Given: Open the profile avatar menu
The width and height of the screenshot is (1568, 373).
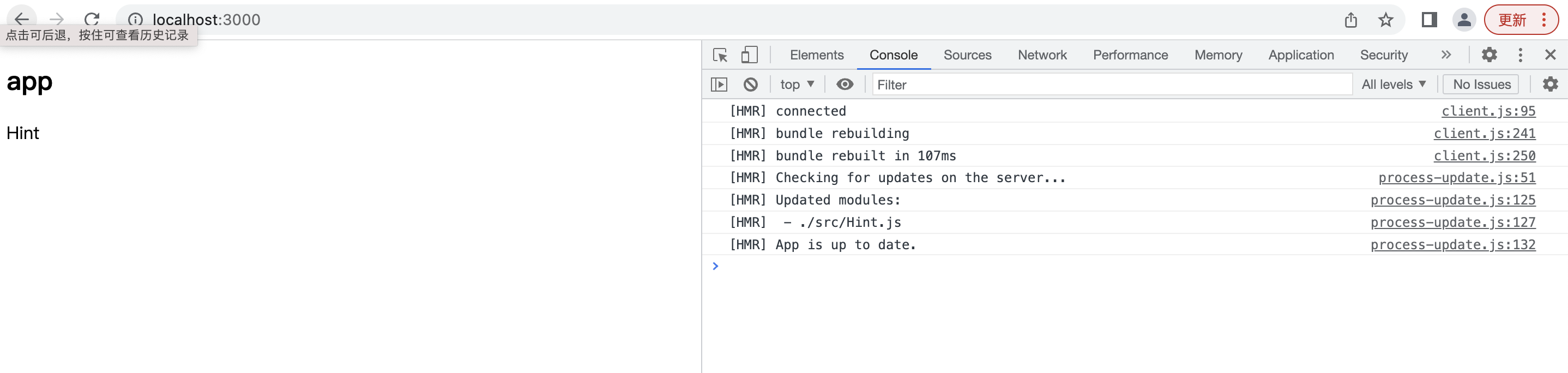Looking at the screenshot, I should [1464, 20].
